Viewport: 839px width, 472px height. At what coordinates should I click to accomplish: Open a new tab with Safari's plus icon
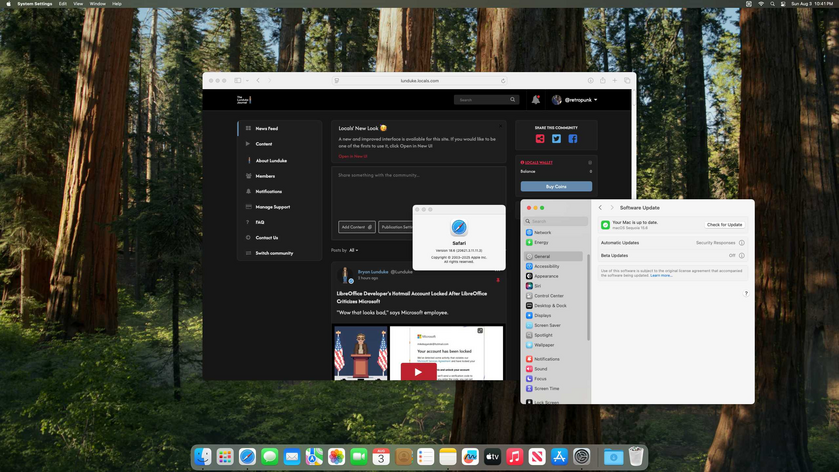[x=615, y=80]
